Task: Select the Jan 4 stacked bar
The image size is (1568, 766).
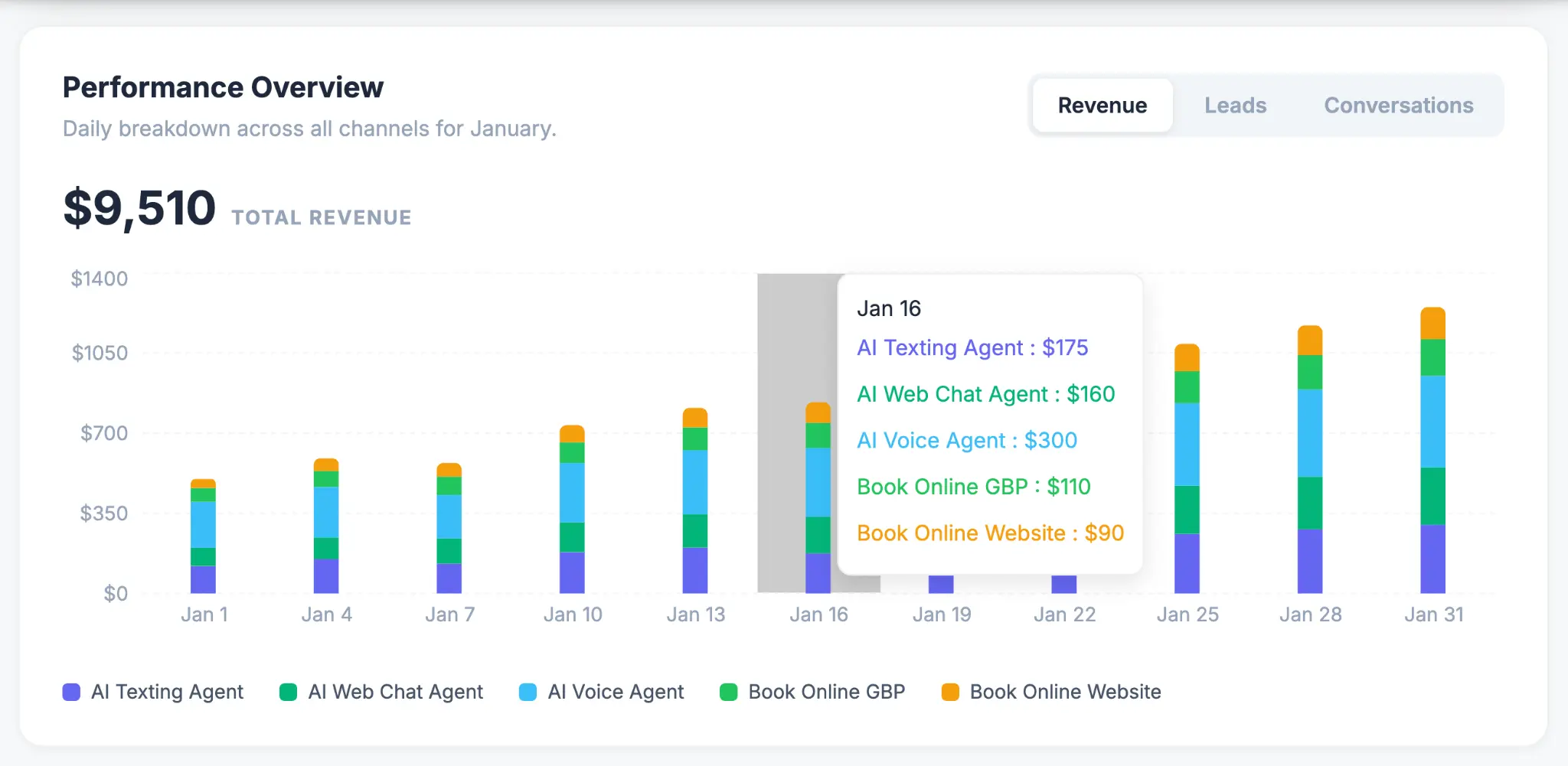Action: 326,526
